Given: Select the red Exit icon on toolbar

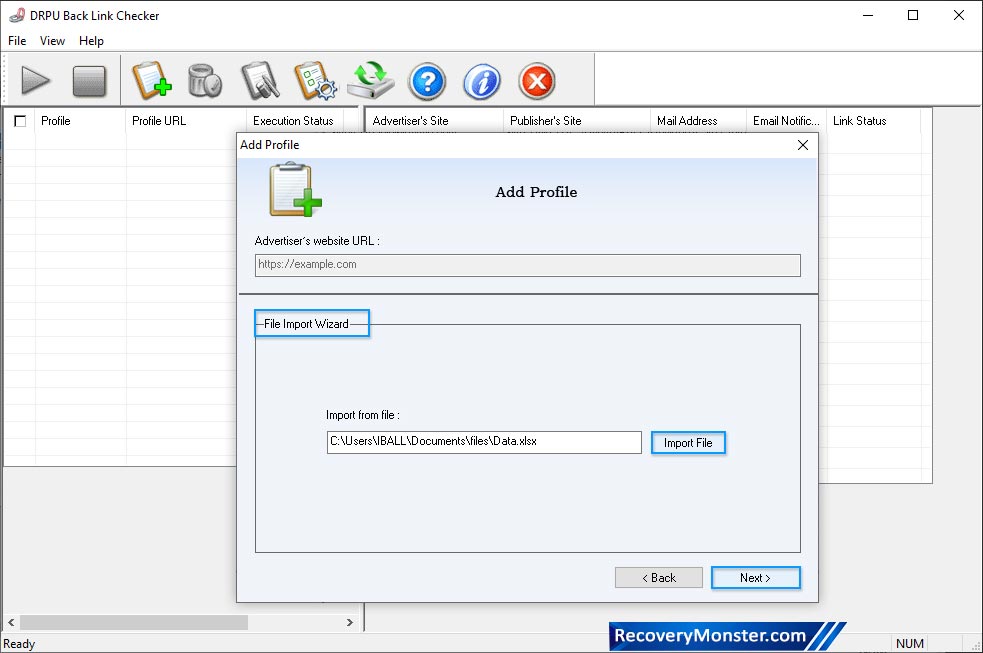Looking at the screenshot, I should coord(536,81).
